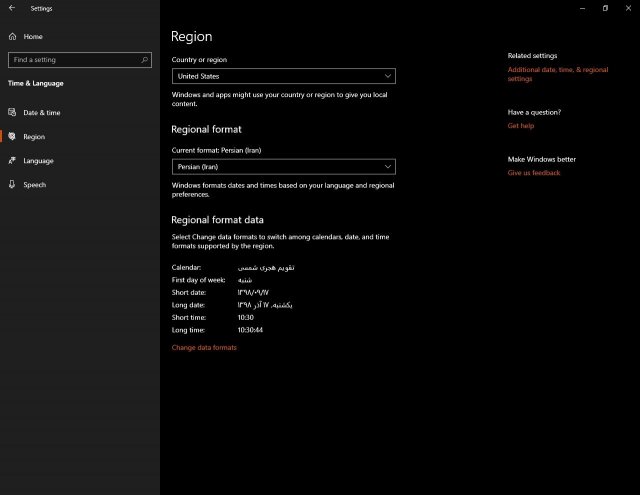Click the chevron of United States dropdown
Viewport: 640px width, 495px height.
point(388,76)
